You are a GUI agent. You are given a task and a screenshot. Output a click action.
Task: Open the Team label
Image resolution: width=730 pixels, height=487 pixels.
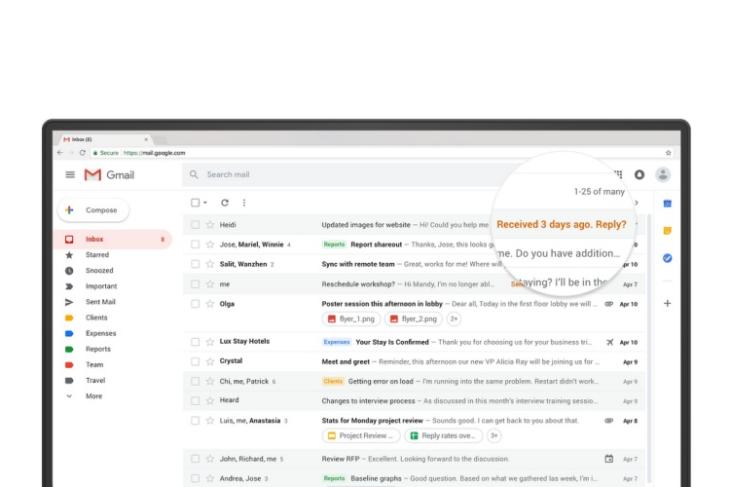click(94, 365)
